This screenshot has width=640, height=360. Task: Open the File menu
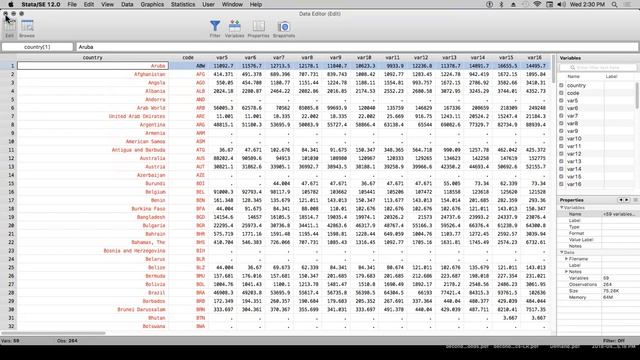tap(72, 4)
